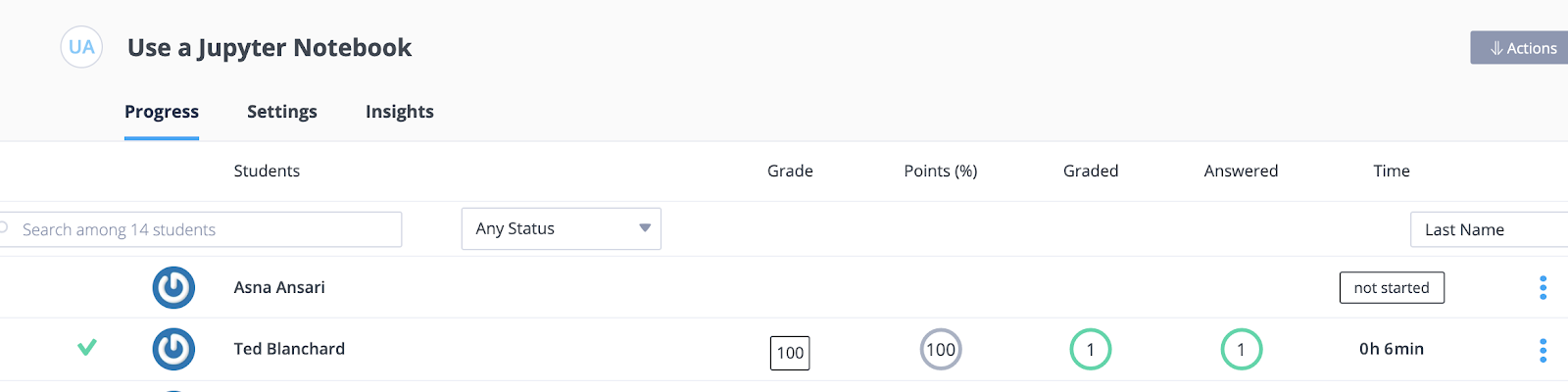
Task: Click Ted Blanchard's grade box showing 100
Action: (790, 353)
